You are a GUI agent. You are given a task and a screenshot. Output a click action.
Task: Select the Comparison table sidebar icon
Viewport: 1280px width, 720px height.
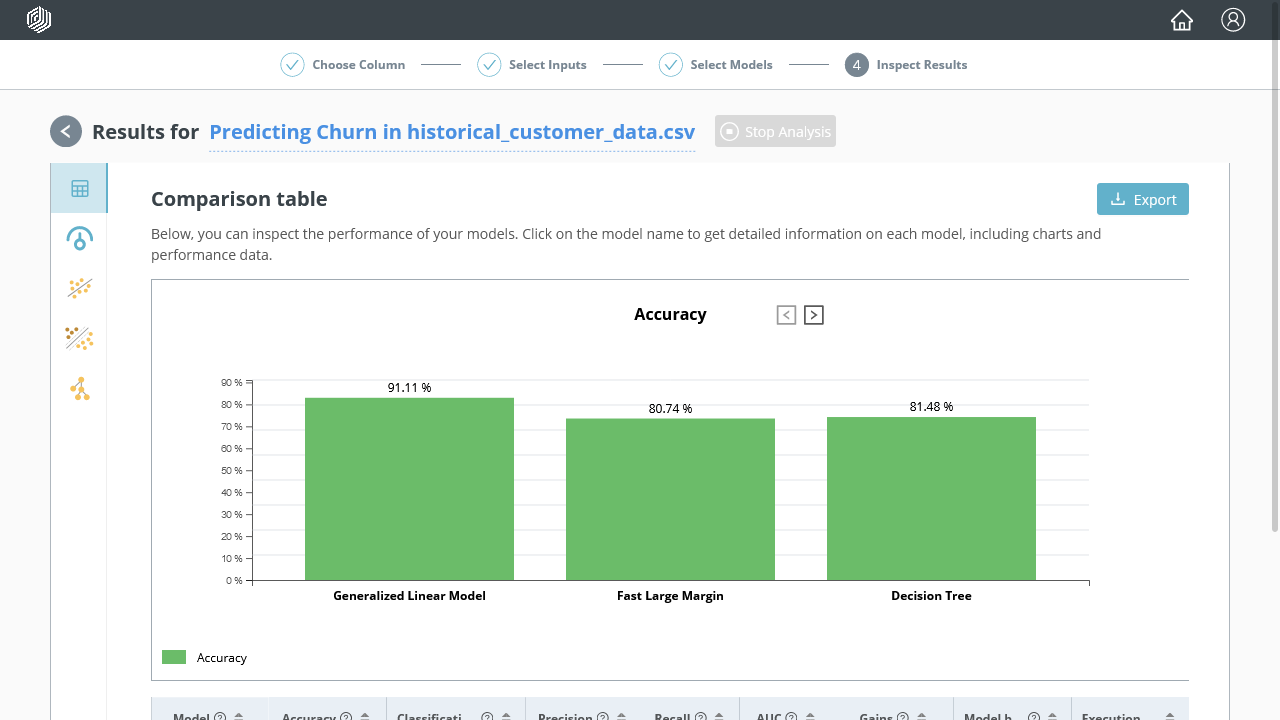pyautogui.click(x=80, y=188)
